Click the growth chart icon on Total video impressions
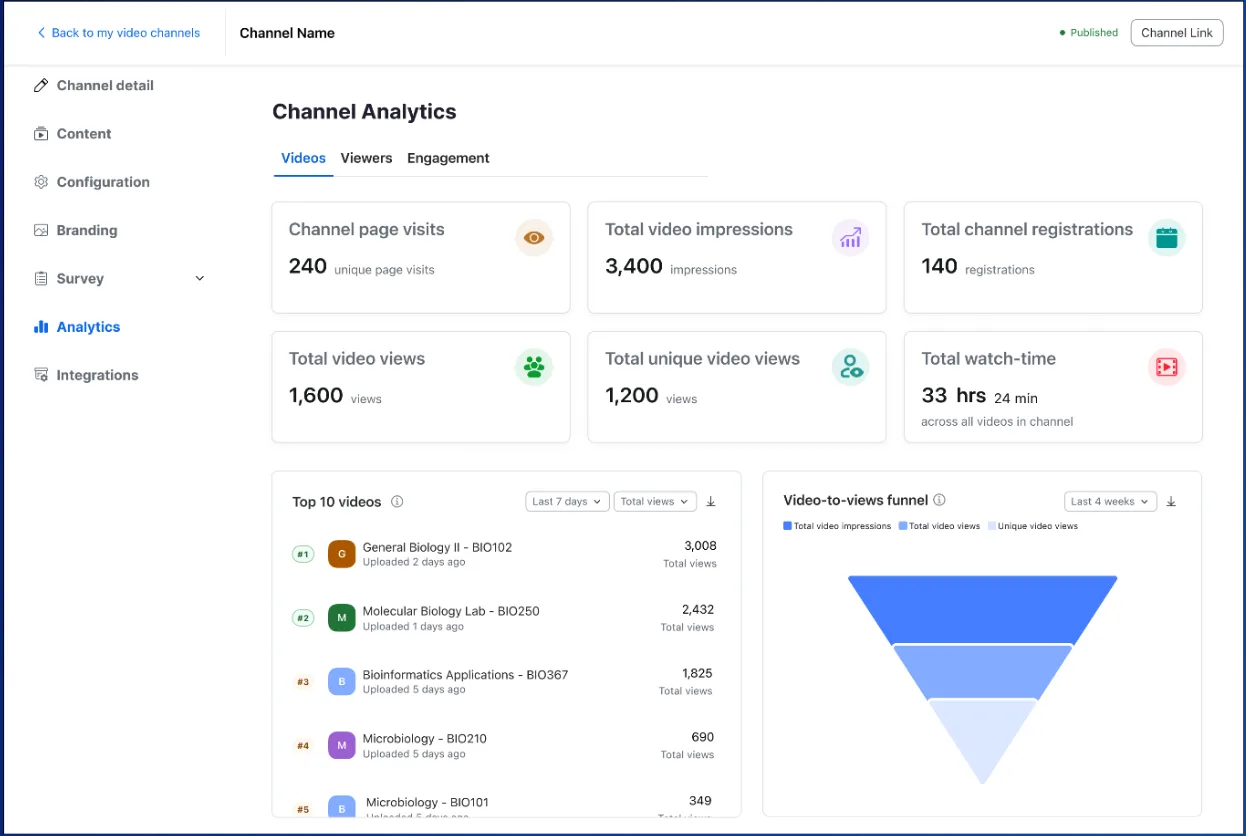 coord(850,238)
